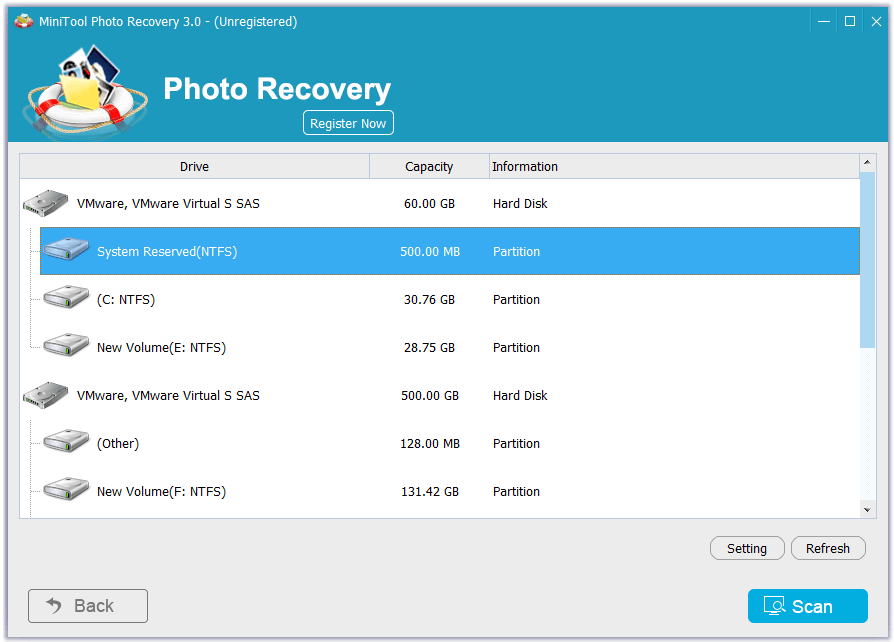Click the drive list scrollbar thumb

pyautogui.click(x=867, y=260)
